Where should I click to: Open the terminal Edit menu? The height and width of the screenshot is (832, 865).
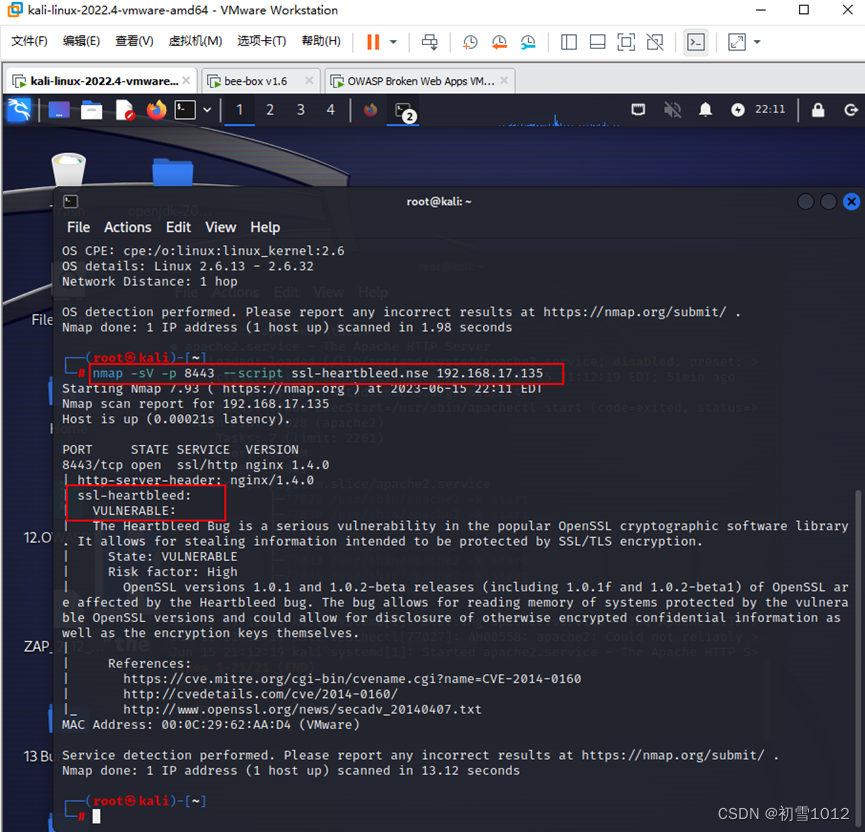coord(178,227)
